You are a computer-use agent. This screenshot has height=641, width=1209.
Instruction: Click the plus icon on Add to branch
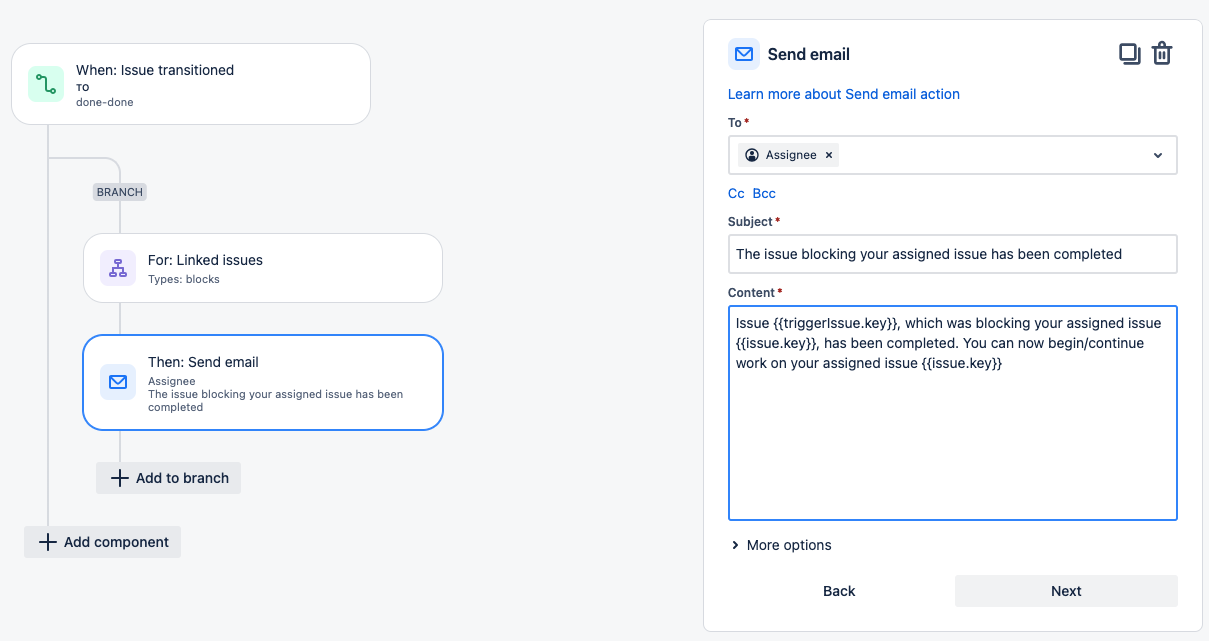[119, 478]
